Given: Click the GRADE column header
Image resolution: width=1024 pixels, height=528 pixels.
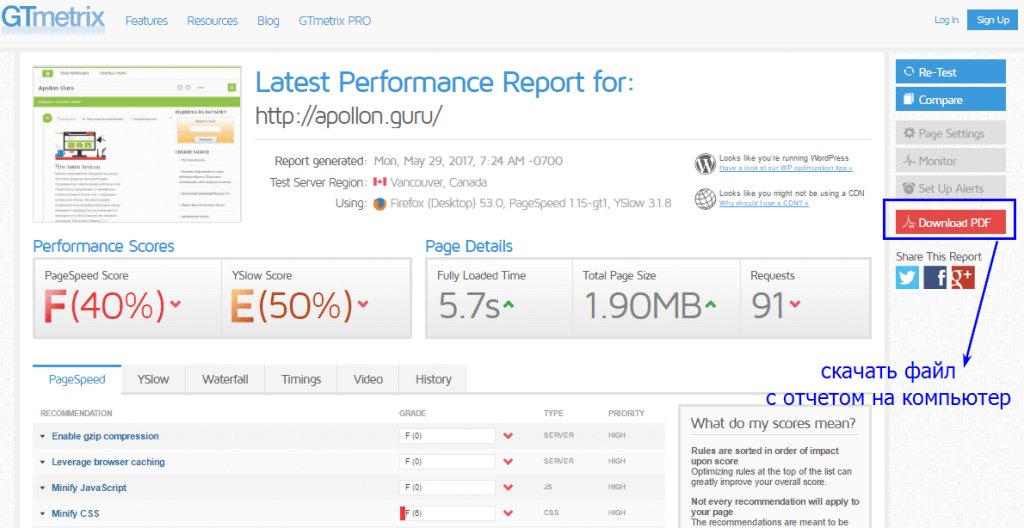Looking at the screenshot, I should pos(413,413).
